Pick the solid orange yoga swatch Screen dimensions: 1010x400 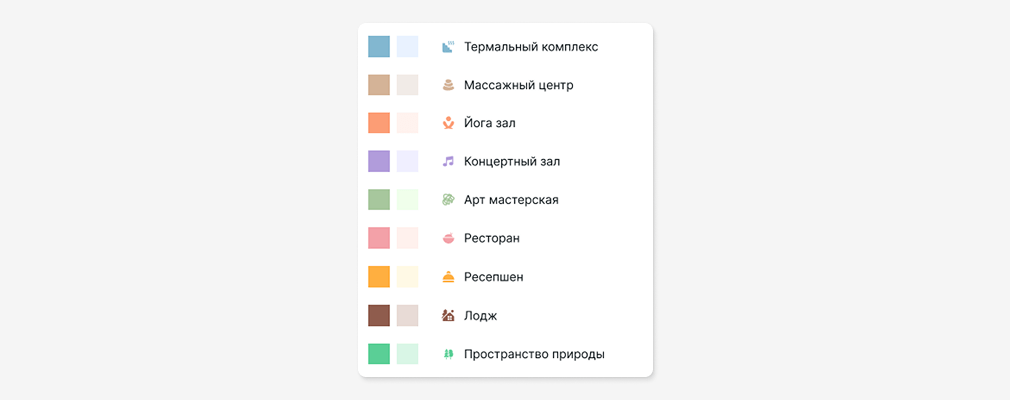pyautogui.click(x=379, y=123)
